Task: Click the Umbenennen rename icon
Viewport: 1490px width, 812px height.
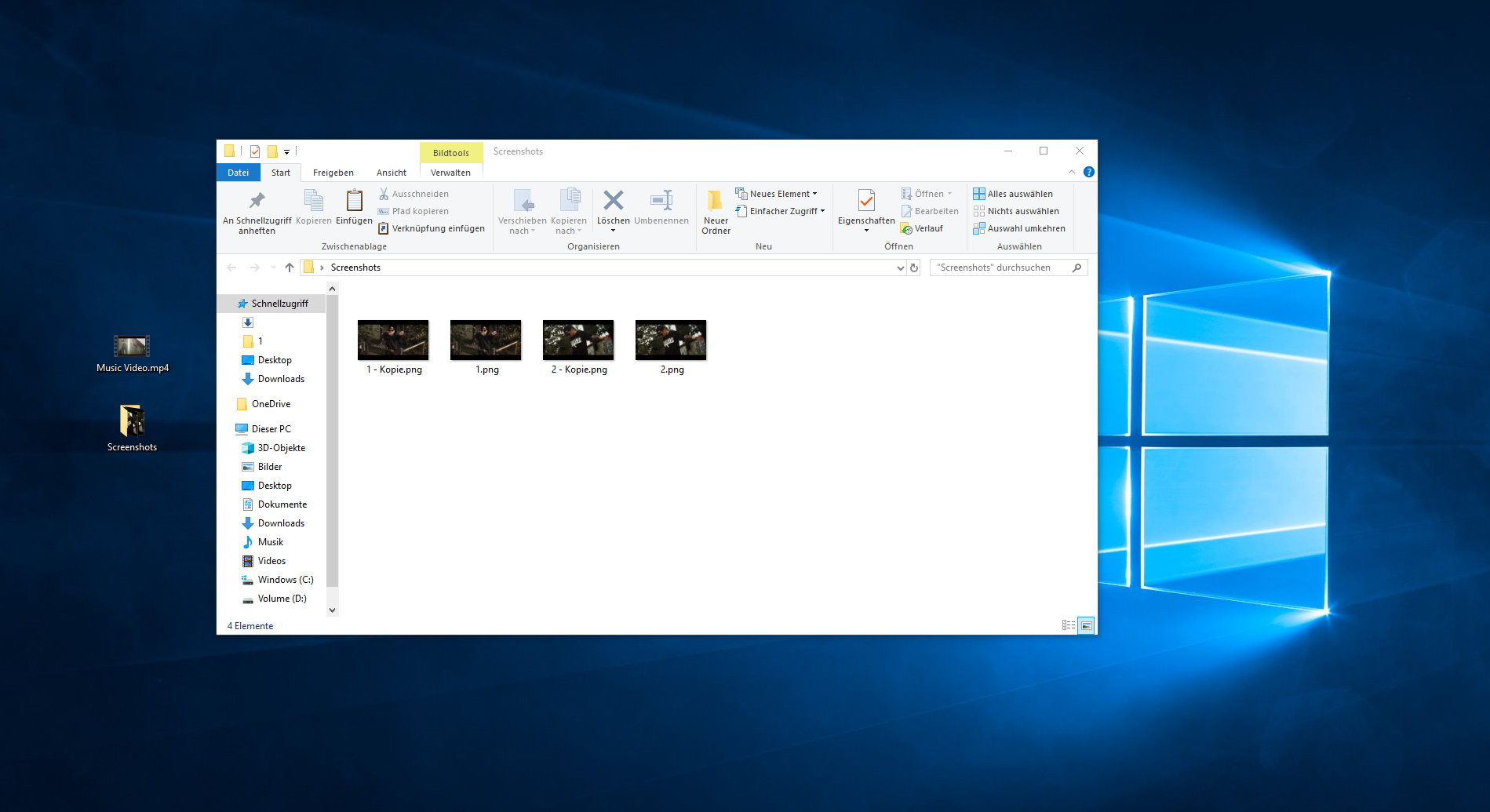Action: [x=661, y=208]
